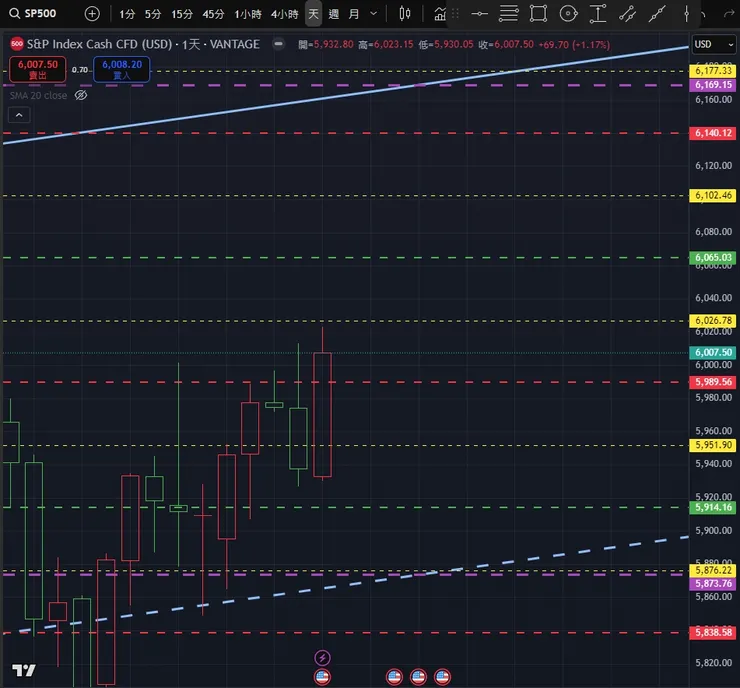The width and height of the screenshot is (740, 688).
Task: Click the red 500 symbol logo
Action: 17,44
